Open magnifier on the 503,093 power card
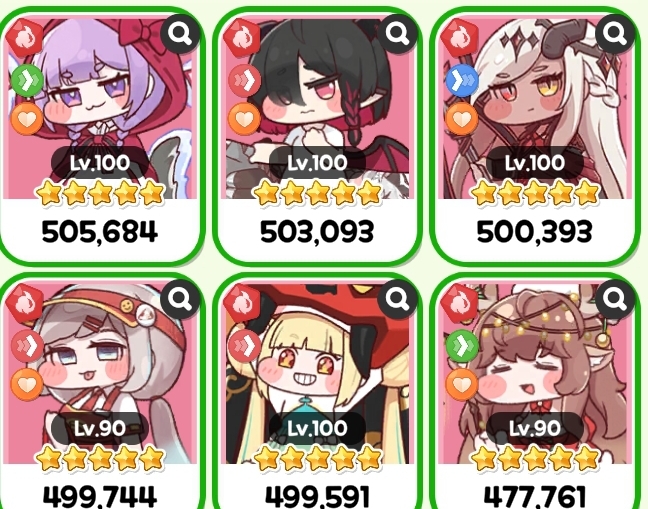Screen dimensions: 648x509 click(398, 33)
